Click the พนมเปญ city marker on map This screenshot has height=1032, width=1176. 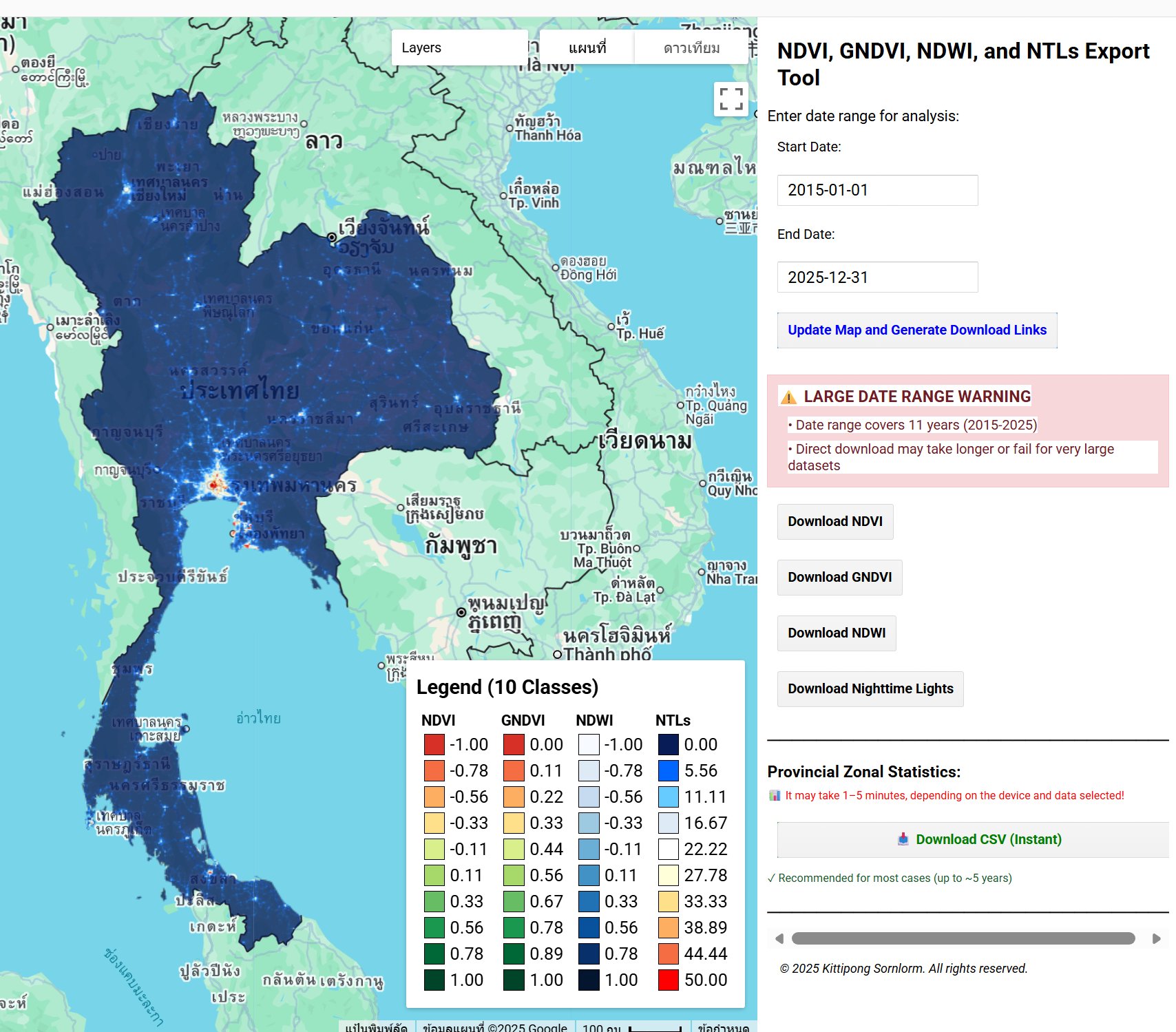coord(461,612)
